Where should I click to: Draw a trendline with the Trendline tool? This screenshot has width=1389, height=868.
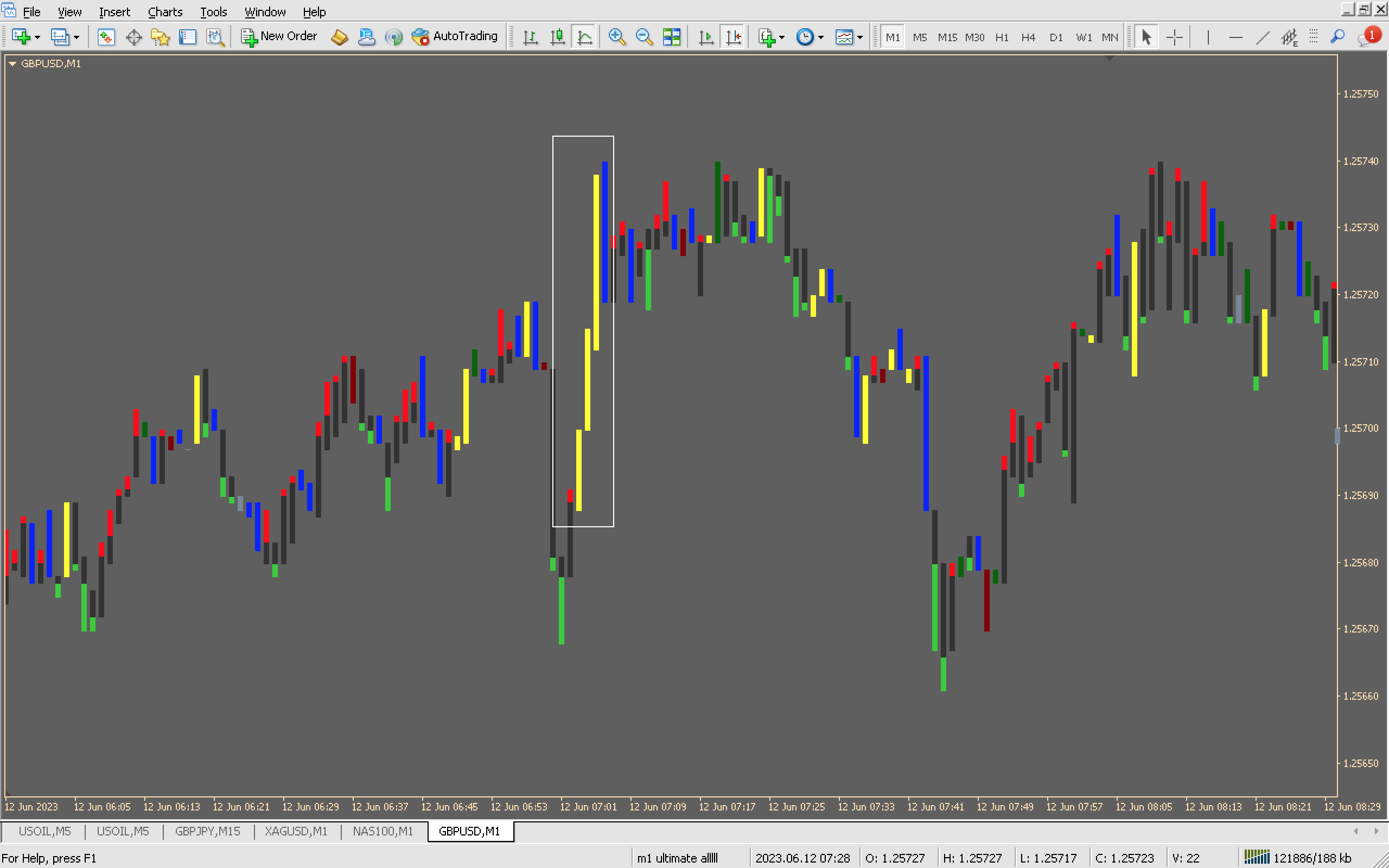click(x=1262, y=37)
